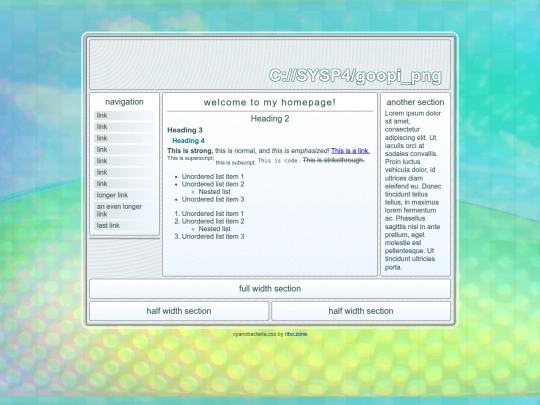Click the "this is subscript." text

pos(236,163)
